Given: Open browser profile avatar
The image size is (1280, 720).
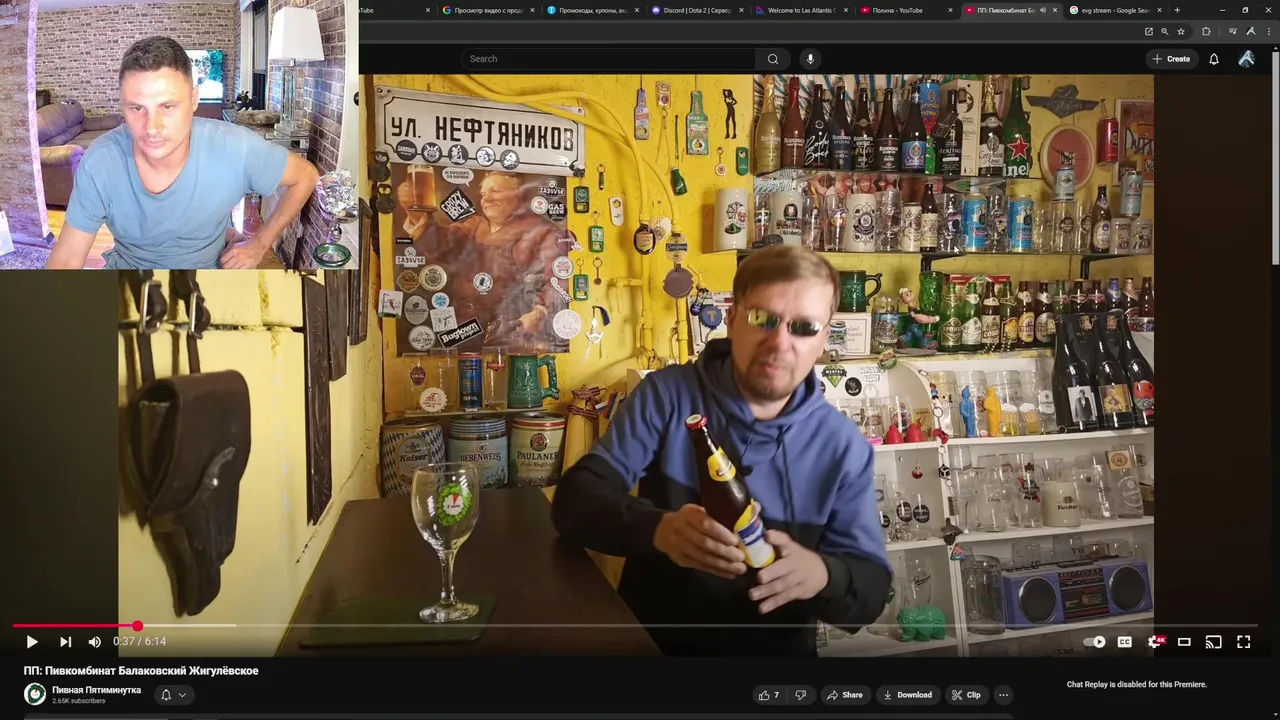Looking at the screenshot, I should [x=1251, y=31].
